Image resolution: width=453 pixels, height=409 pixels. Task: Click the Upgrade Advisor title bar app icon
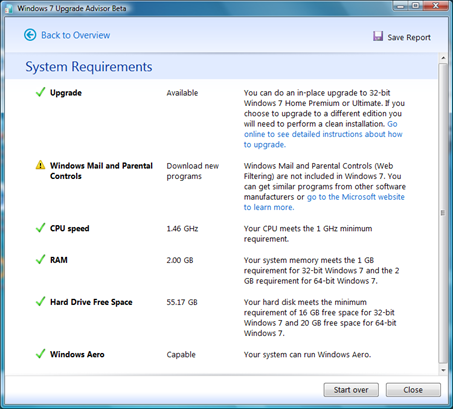(x=9, y=8)
